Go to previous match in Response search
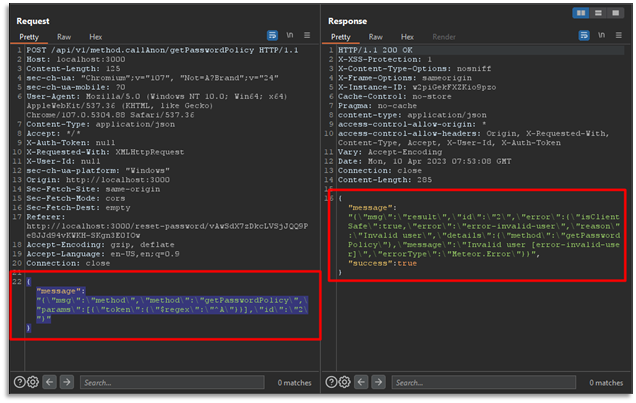The image size is (636, 403). [362, 382]
